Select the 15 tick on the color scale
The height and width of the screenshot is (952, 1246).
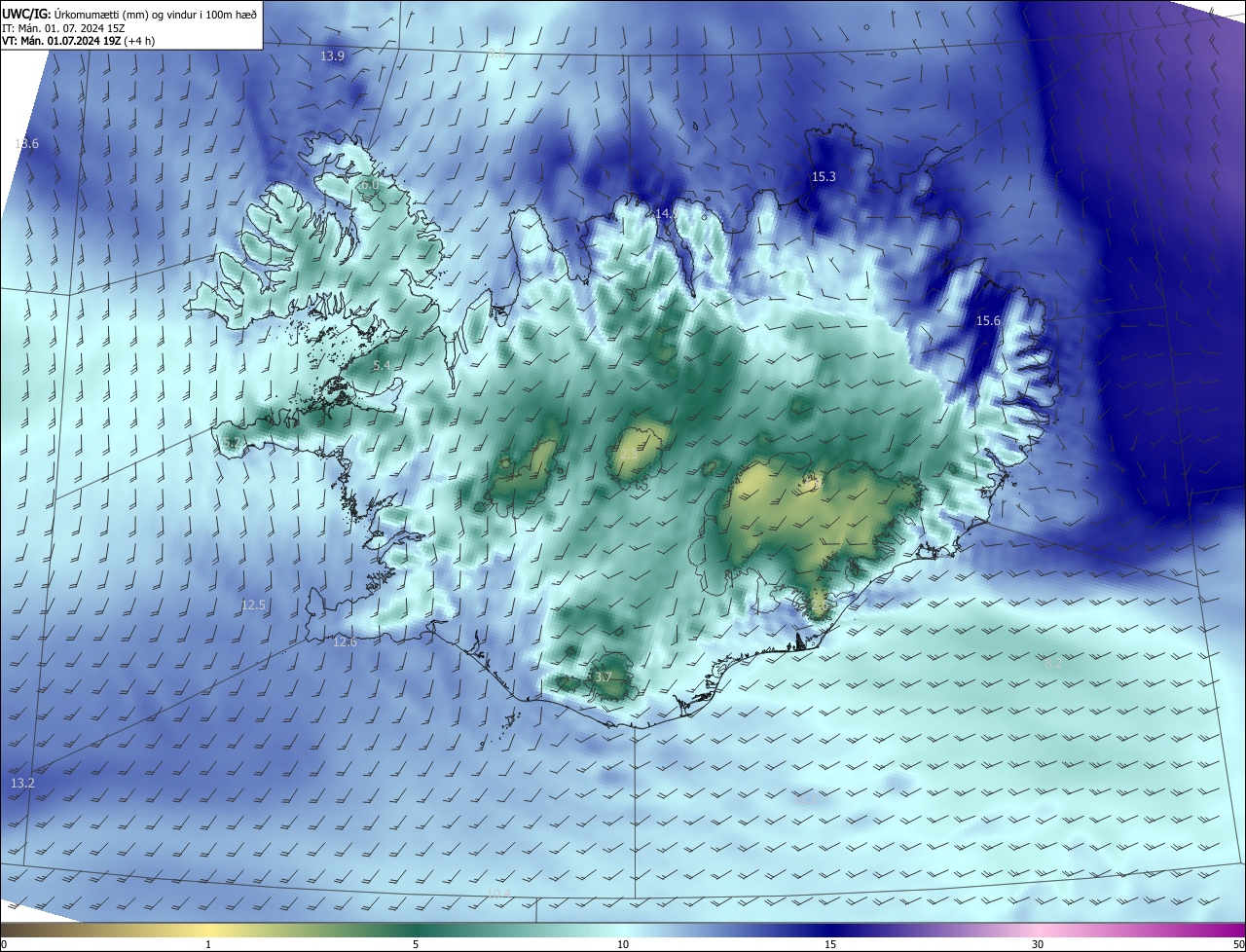(x=830, y=944)
